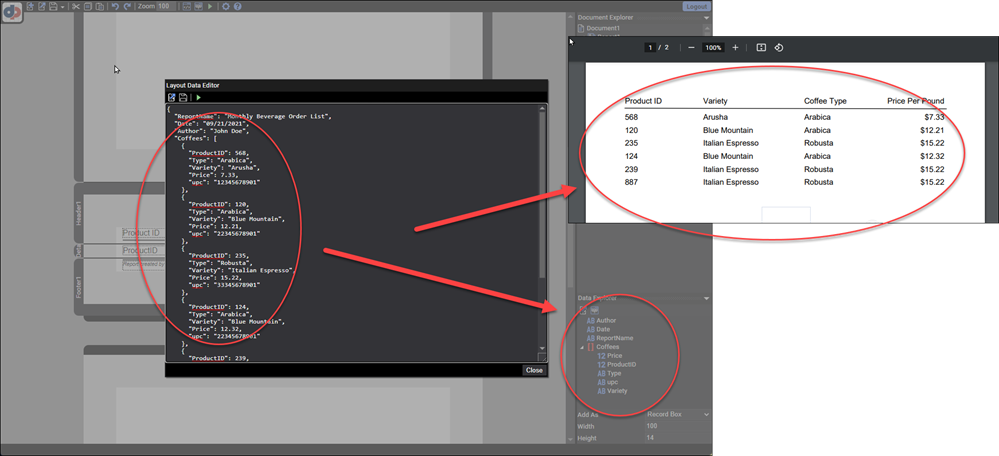Image resolution: width=999 pixels, height=456 pixels.
Task: Click the Redo arrow icon
Action: pos(126,6)
